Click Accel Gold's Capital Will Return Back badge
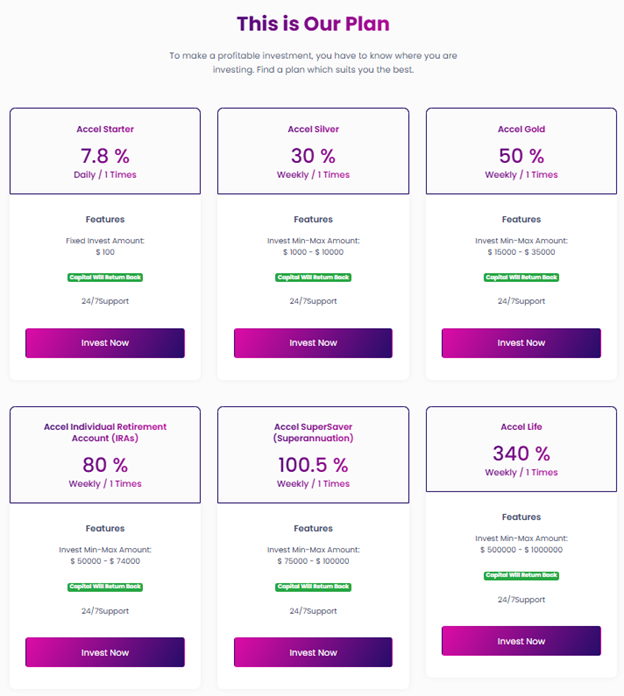This screenshot has height=696, width=624. (521, 277)
